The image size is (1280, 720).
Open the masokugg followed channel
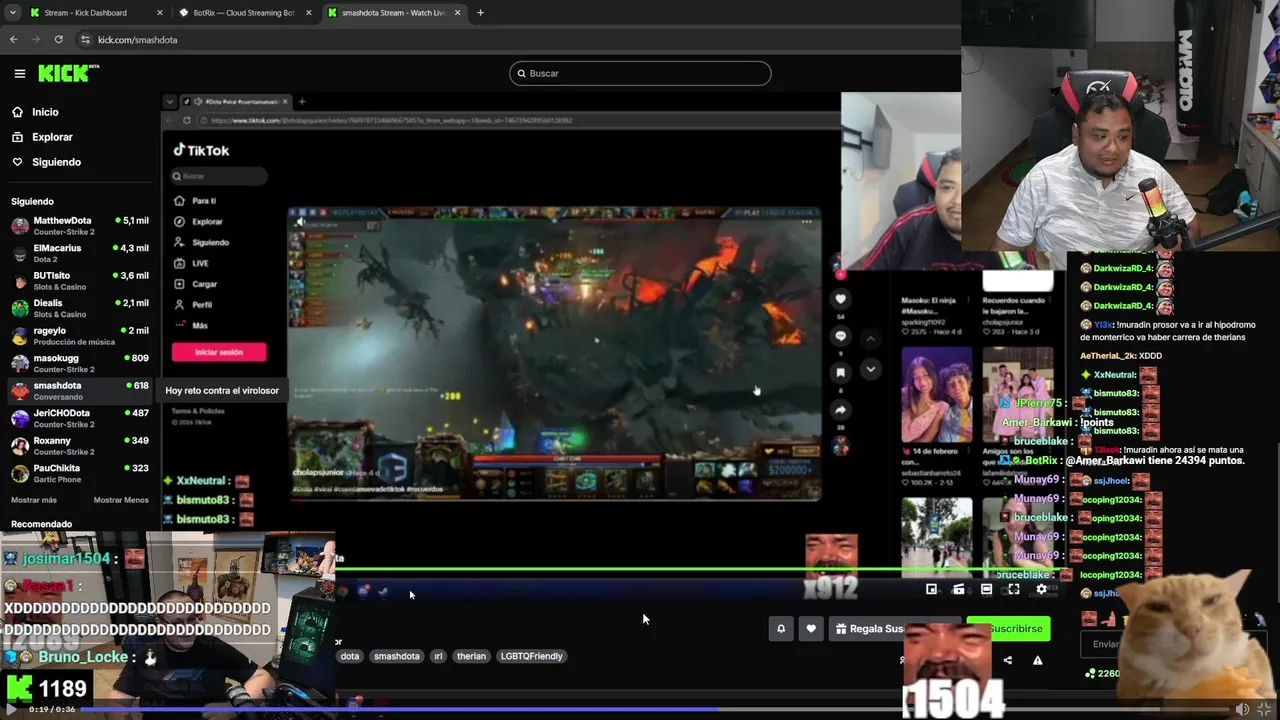[80, 363]
